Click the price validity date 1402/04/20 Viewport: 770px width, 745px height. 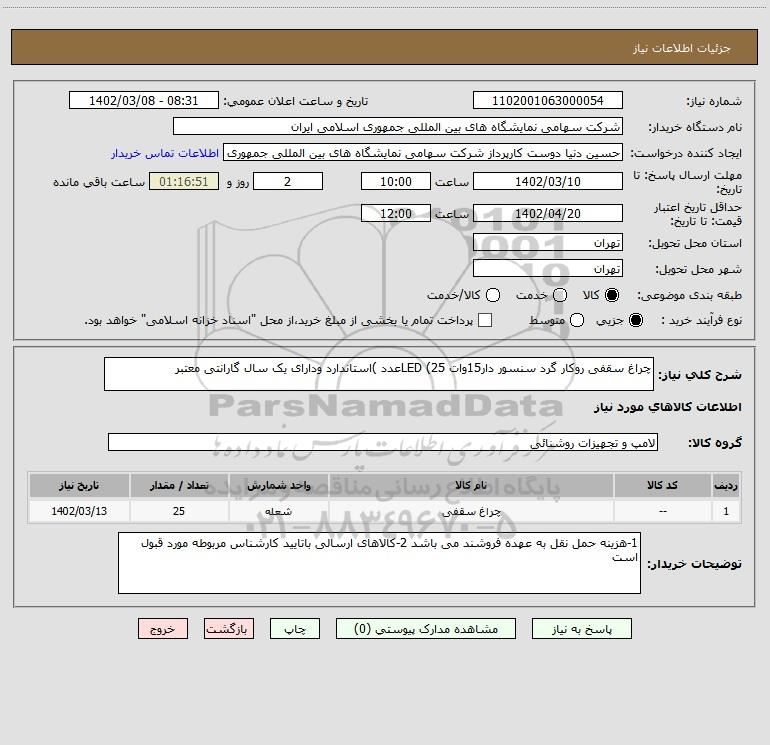click(548, 213)
